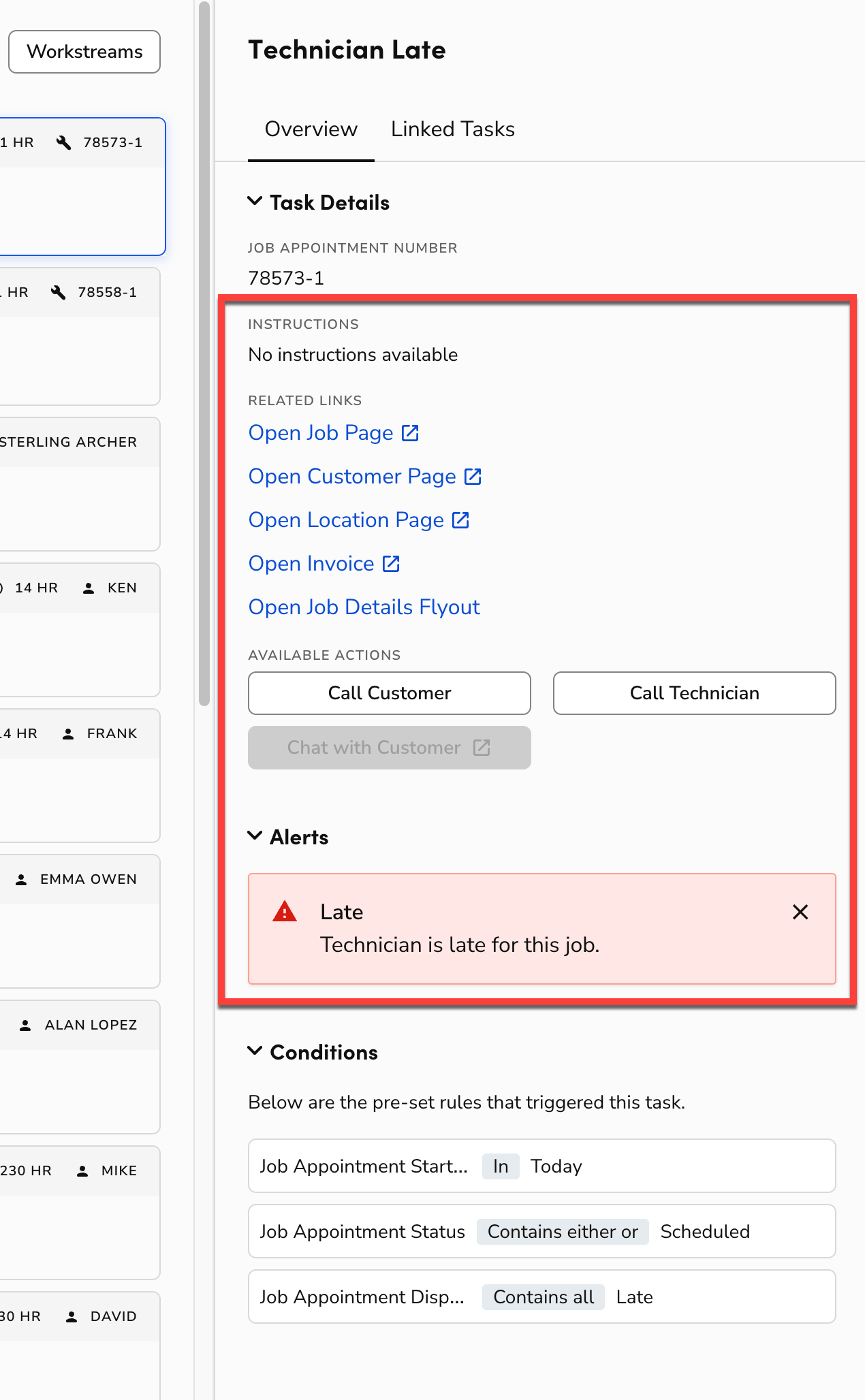Click external link icon after Open Location Page
The width and height of the screenshot is (865, 1400).
point(460,520)
